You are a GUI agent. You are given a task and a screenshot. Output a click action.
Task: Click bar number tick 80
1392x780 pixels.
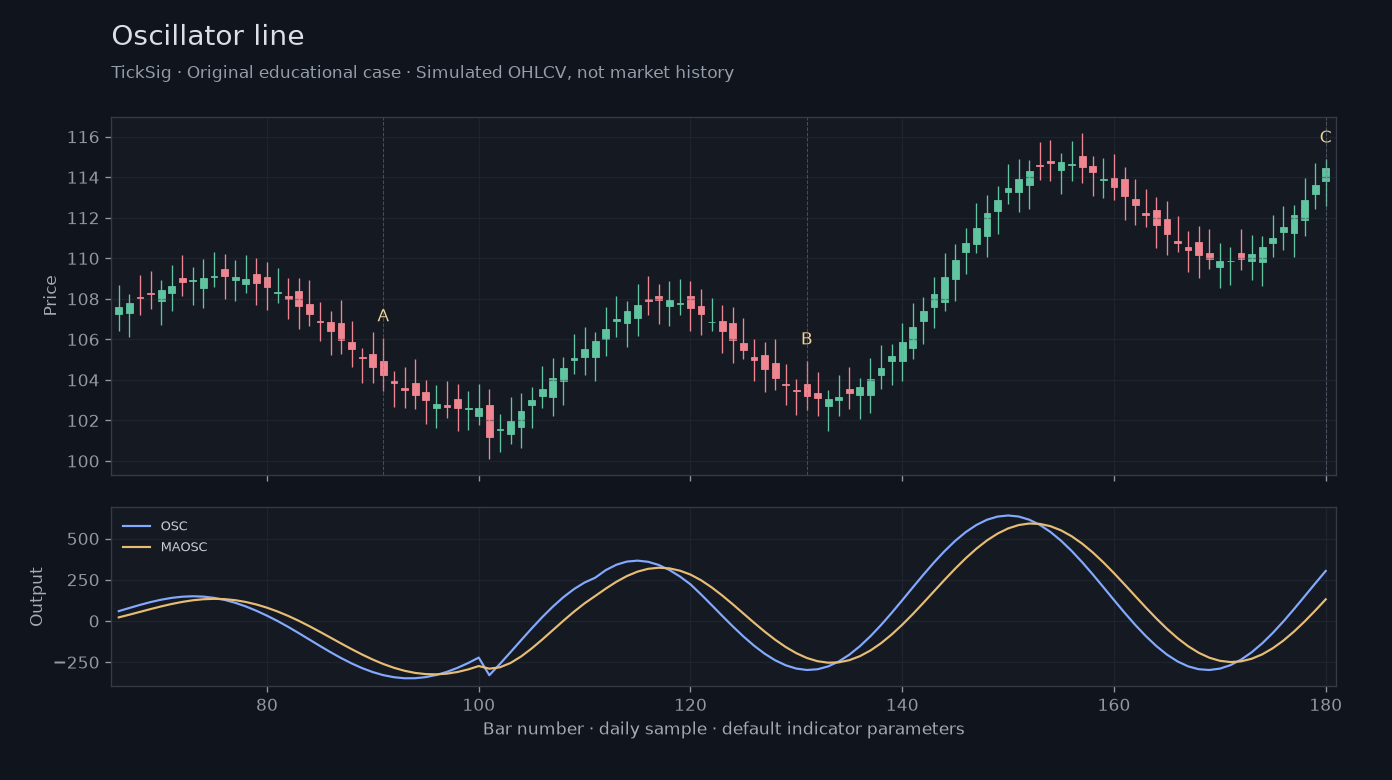point(267,704)
